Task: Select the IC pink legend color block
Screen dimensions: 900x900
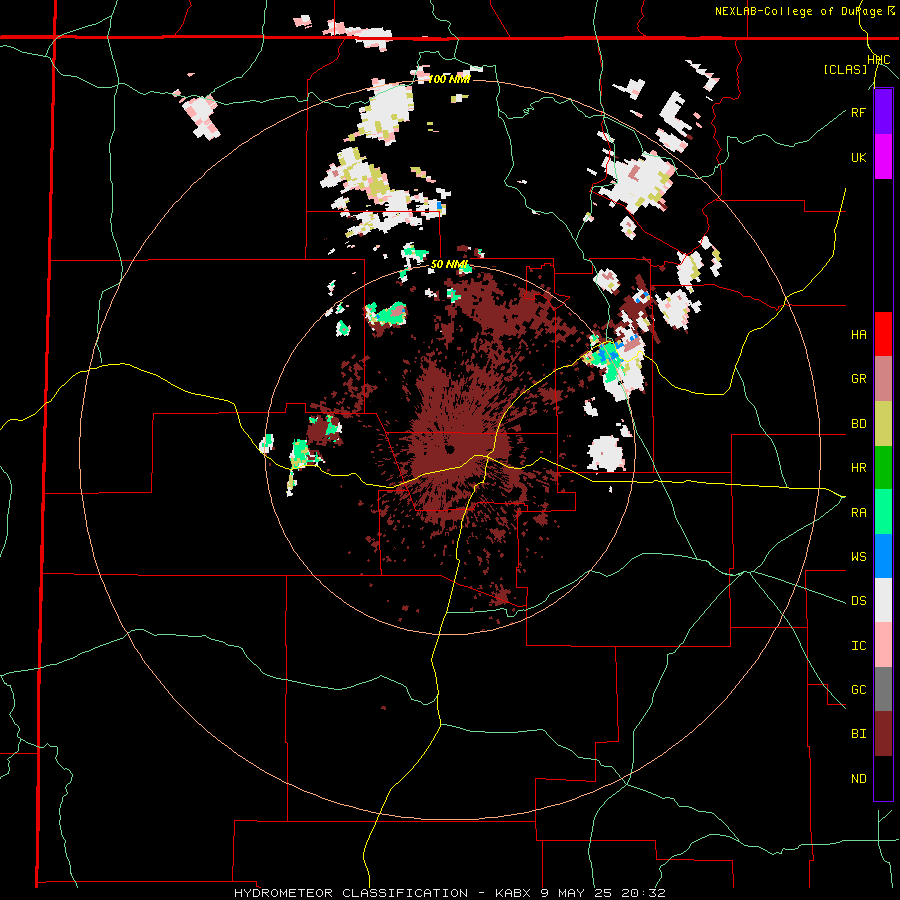Action: coord(883,645)
